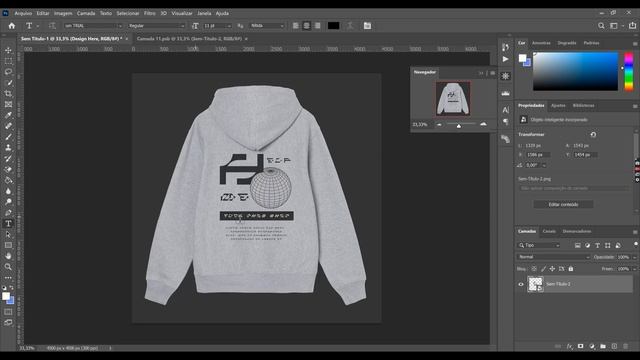Open the layer filter Tipo dropdown
The image size is (640, 360).
[x=539, y=245]
